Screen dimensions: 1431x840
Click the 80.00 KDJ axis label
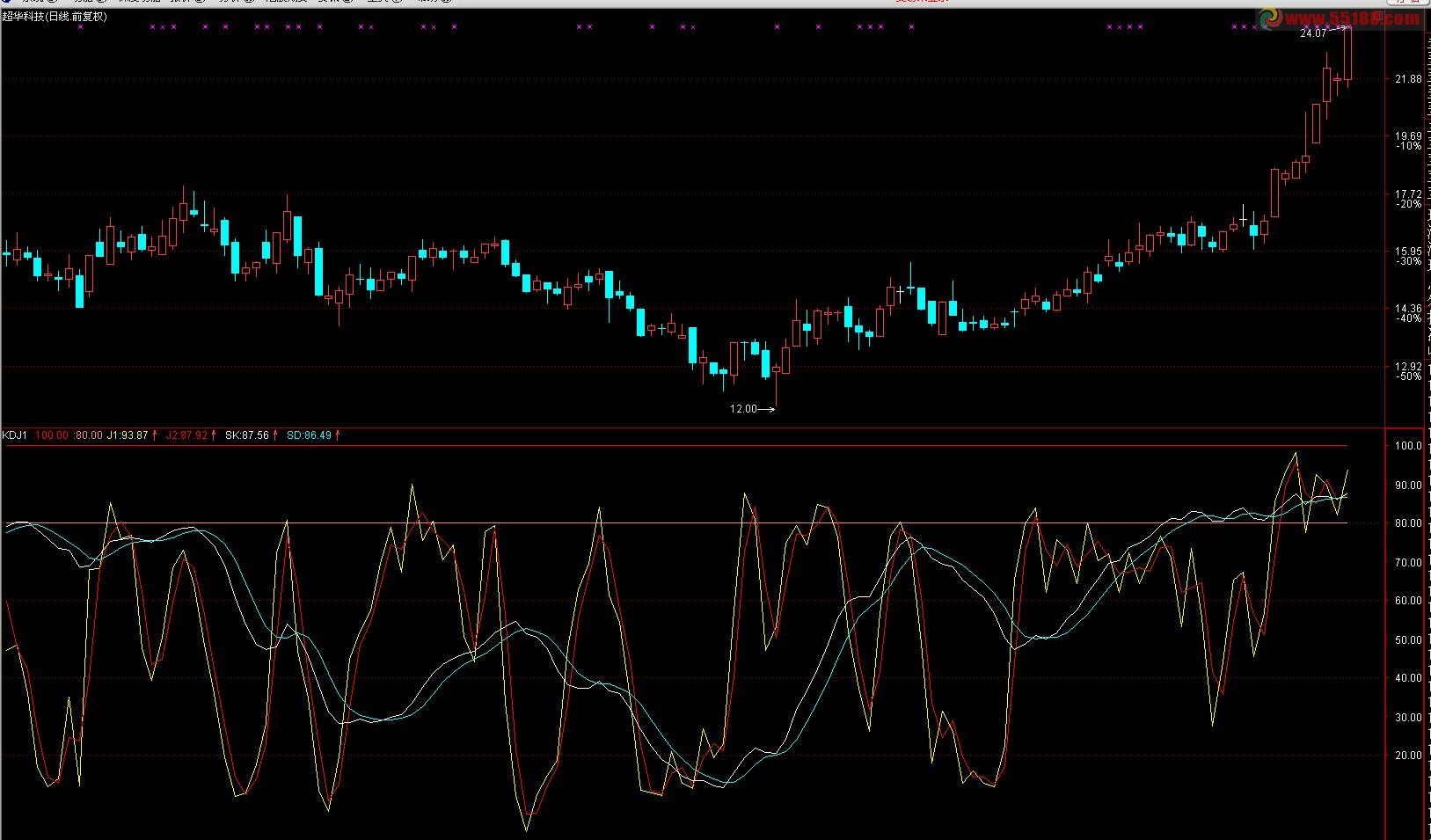tap(1408, 523)
